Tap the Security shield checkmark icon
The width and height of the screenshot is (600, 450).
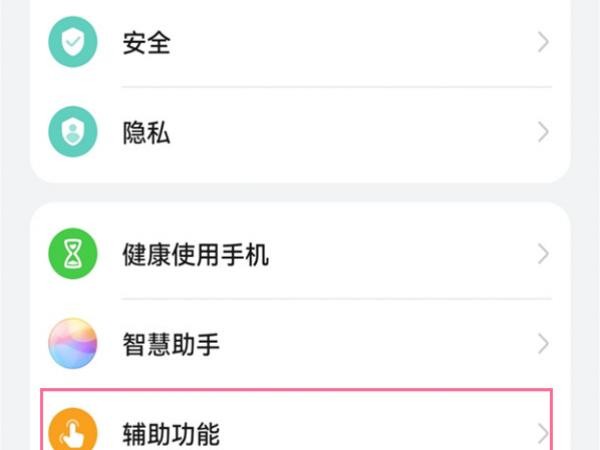tap(73, 42)
